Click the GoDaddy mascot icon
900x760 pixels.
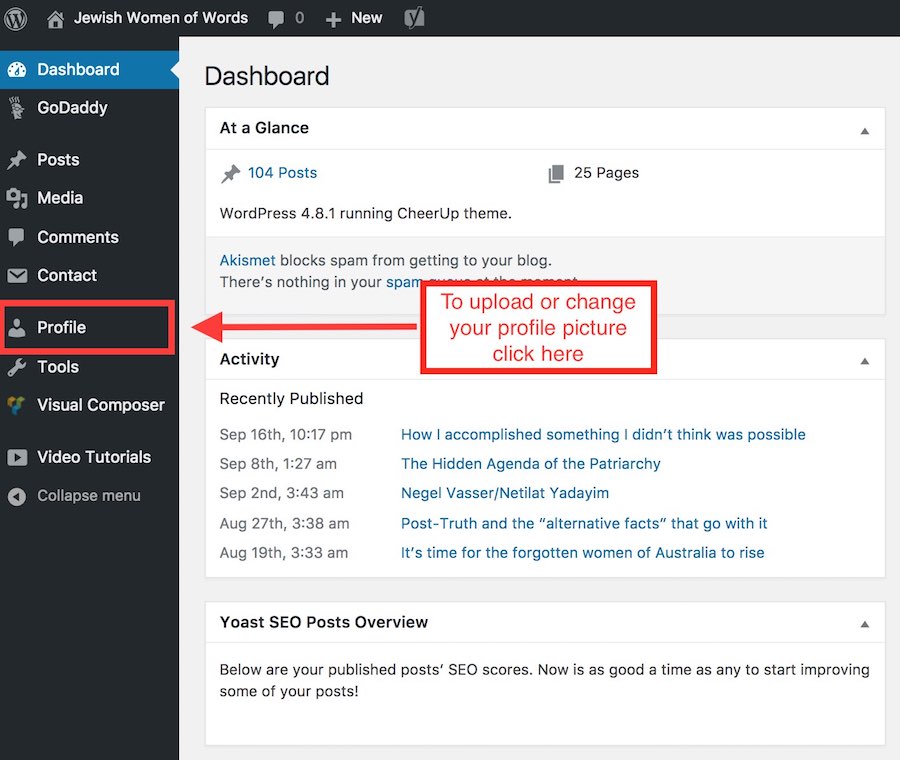tap(17, 108)
